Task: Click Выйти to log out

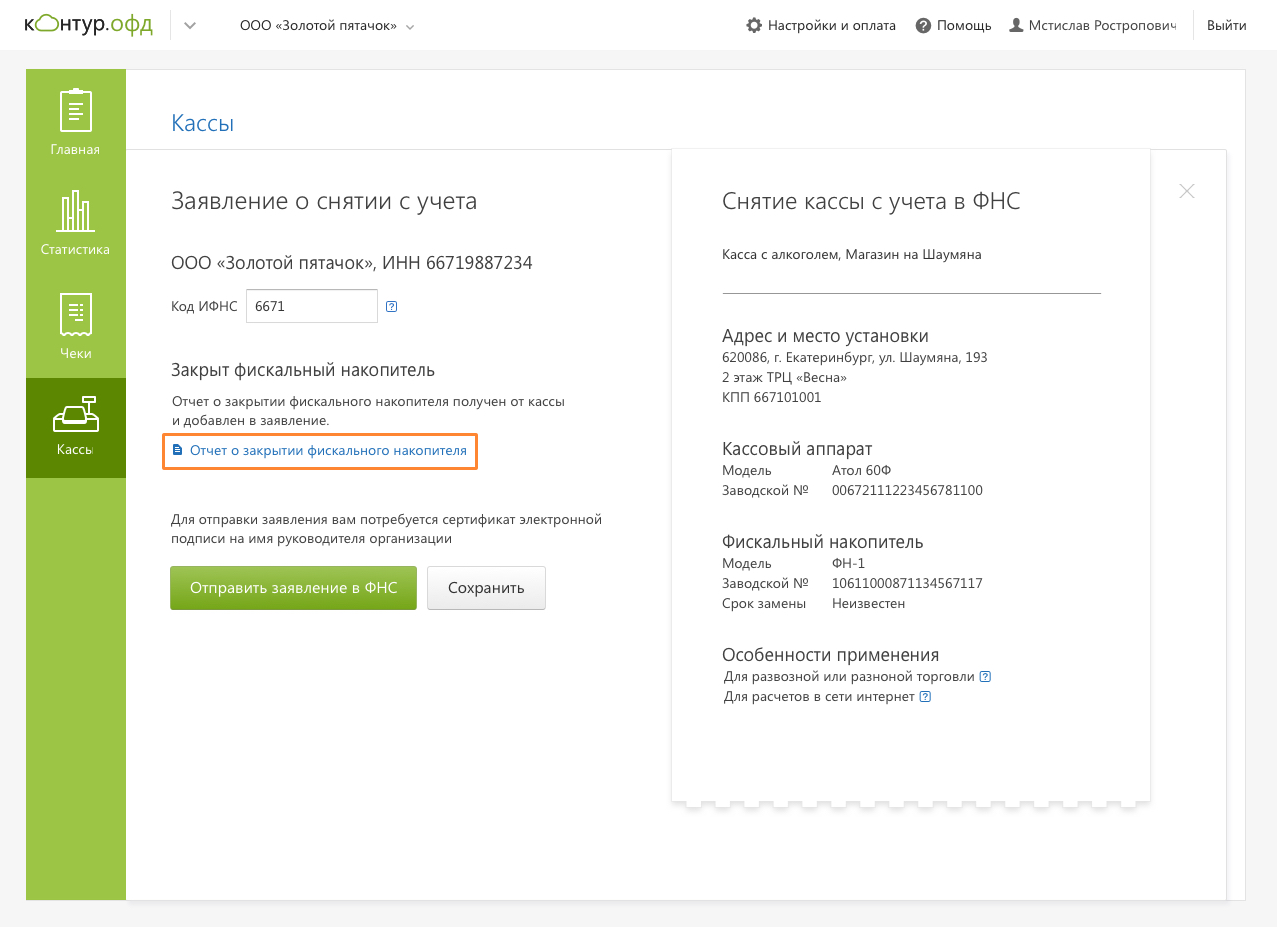Action: [x=1226, y=26]
